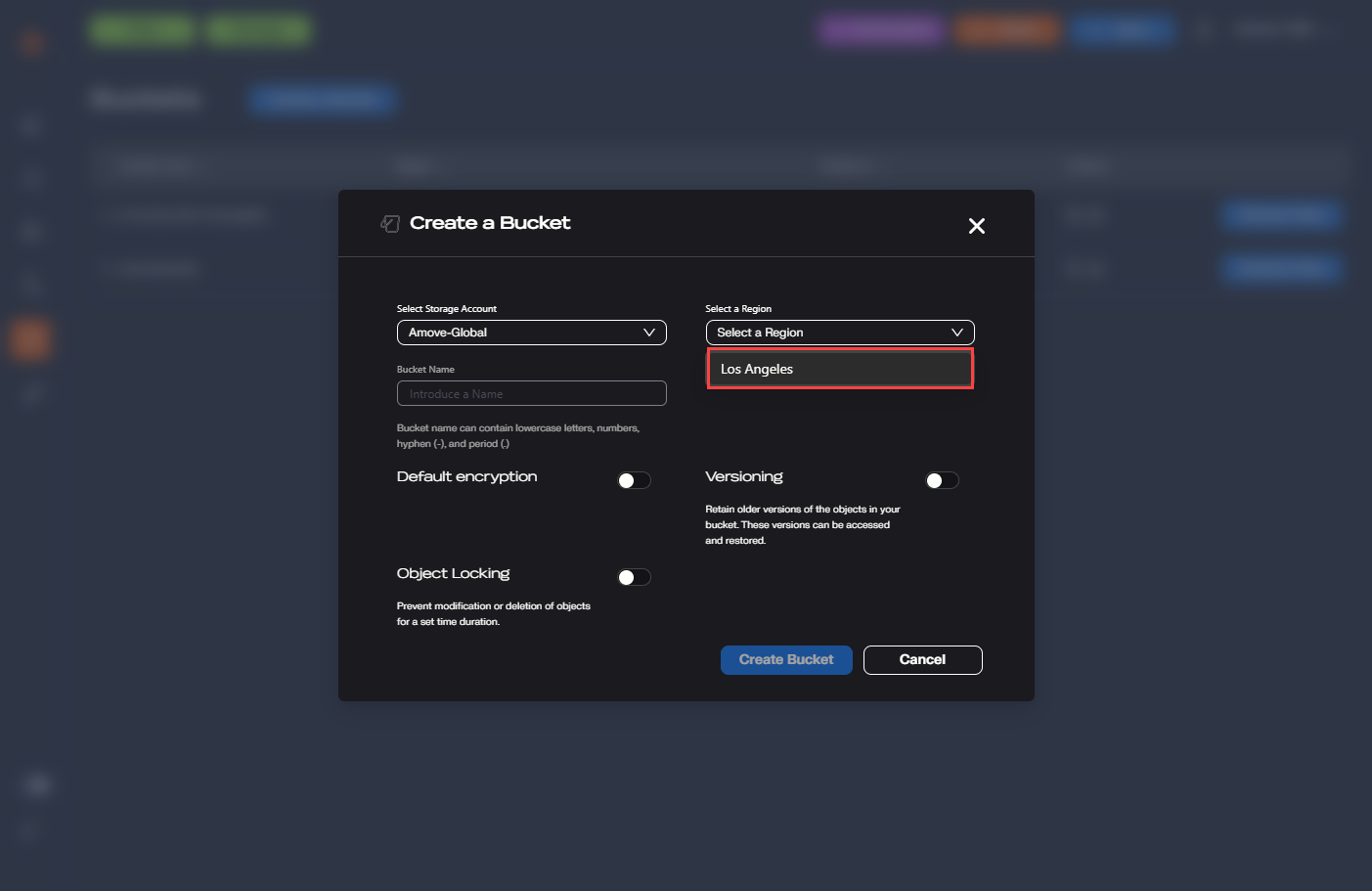Image resolution: width=1372 pixels, height=891 pixels.
Task: Click the purple button in the top bar
Action: point(881,30)
